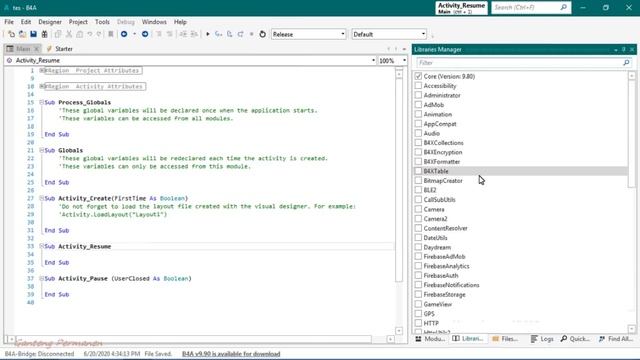Check the DateUtils library

(418, 238)
